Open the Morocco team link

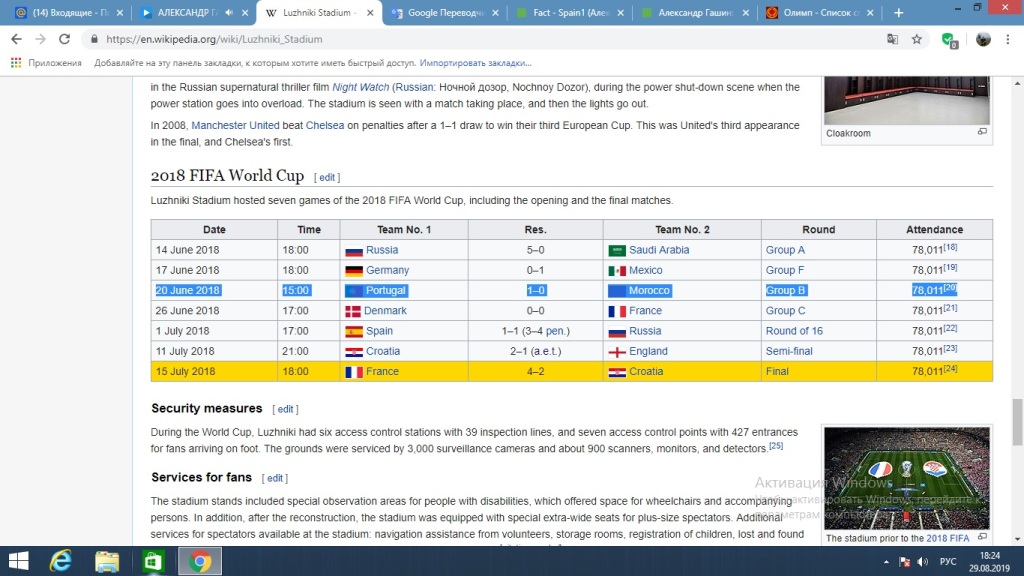click(649, 290)
